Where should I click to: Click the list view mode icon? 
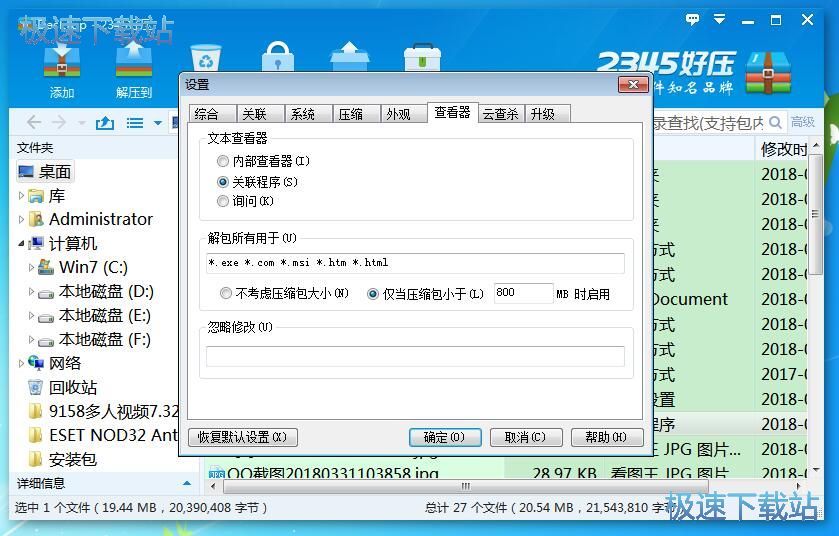[135, 123]
